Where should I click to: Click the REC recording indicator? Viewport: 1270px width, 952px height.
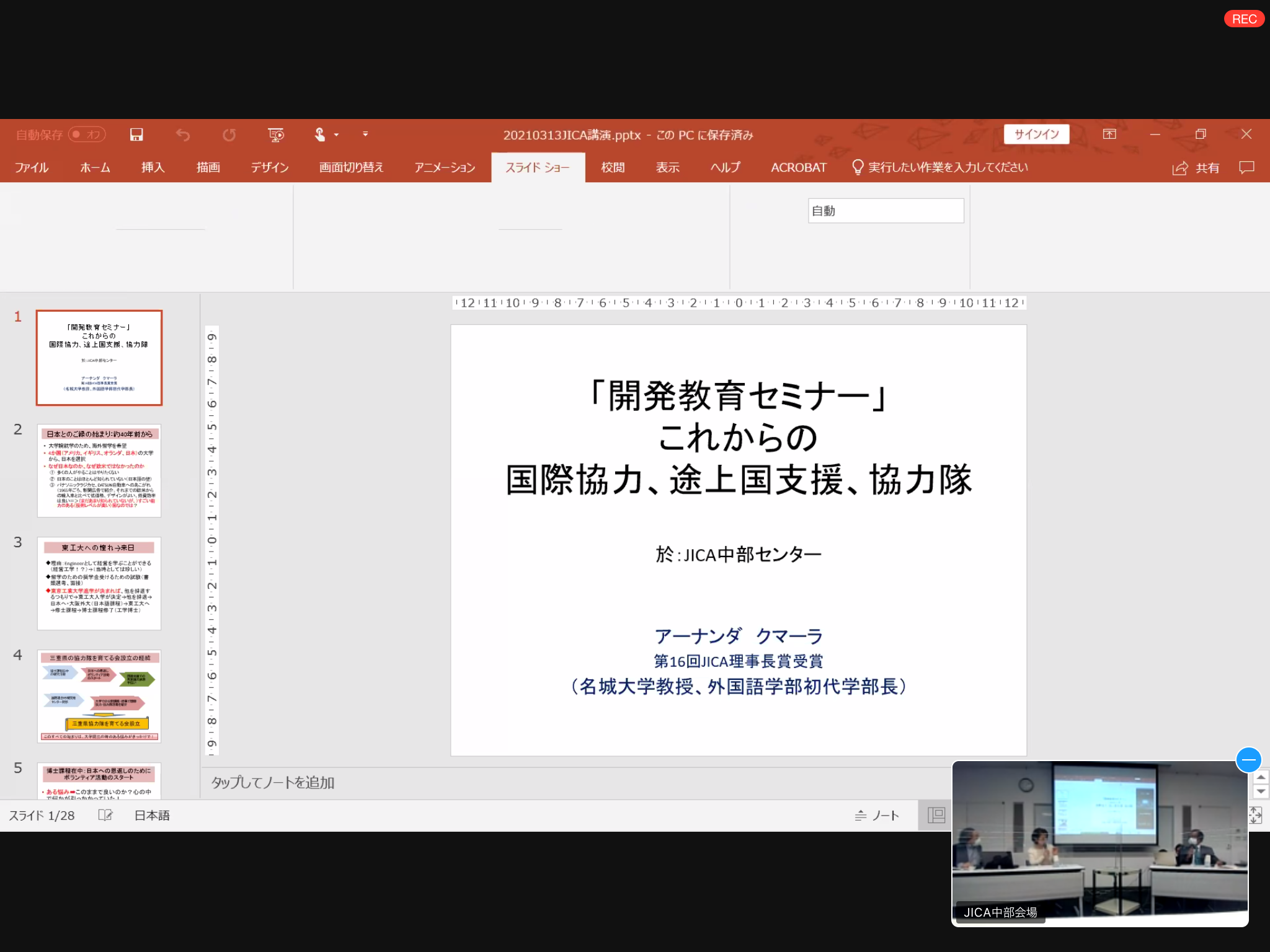(1244, 19)
